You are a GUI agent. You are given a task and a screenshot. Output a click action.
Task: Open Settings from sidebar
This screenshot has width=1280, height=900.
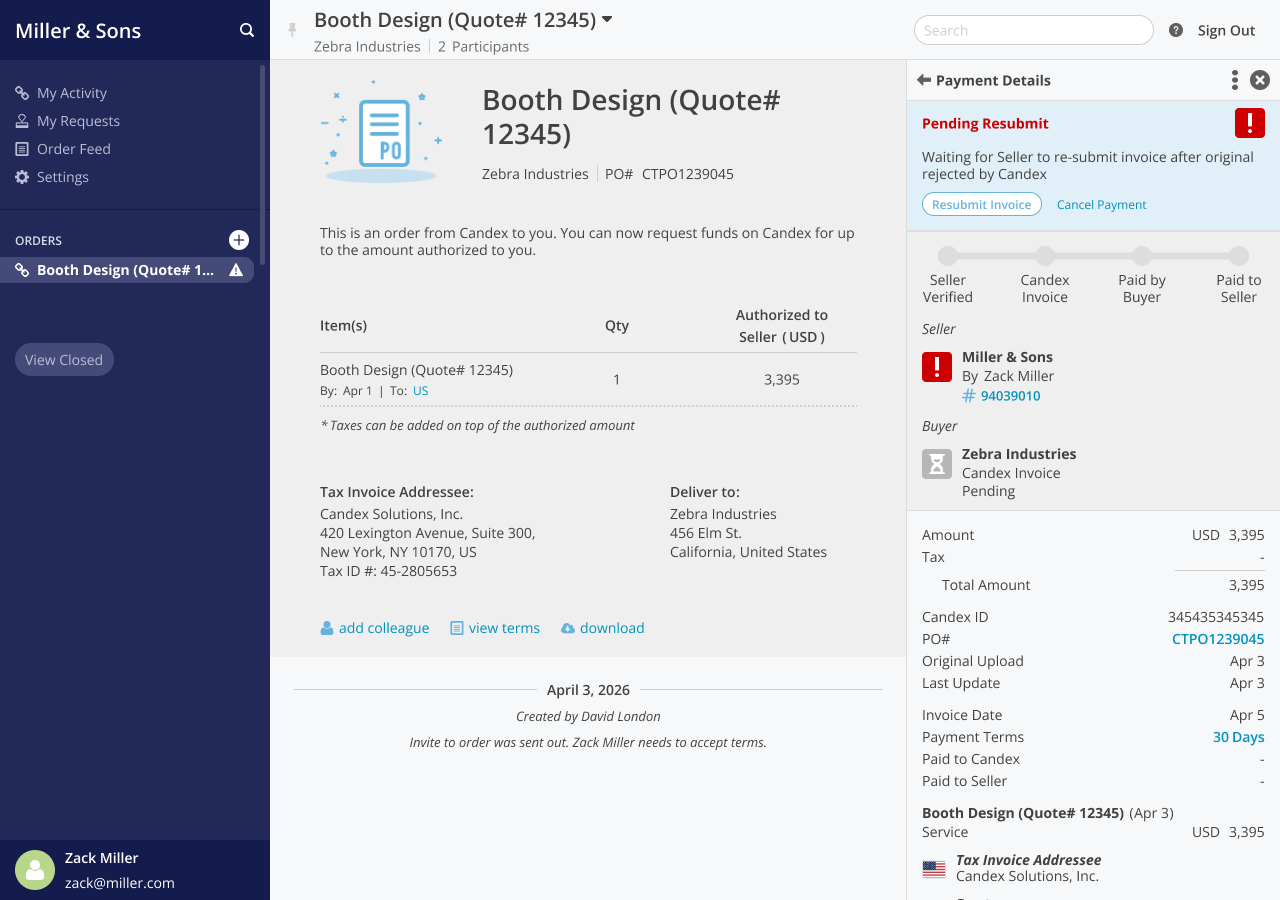tap(63, 177)
